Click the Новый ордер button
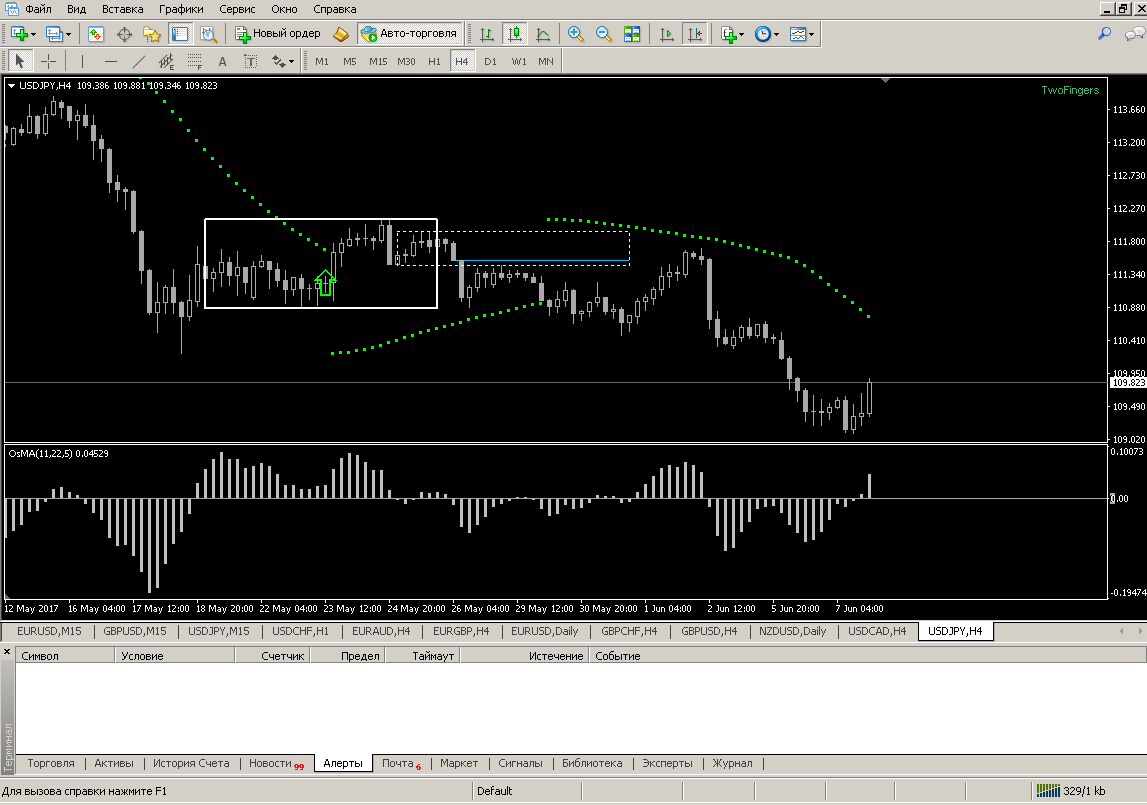This screenshot has width=1147, height=805. 278,34
